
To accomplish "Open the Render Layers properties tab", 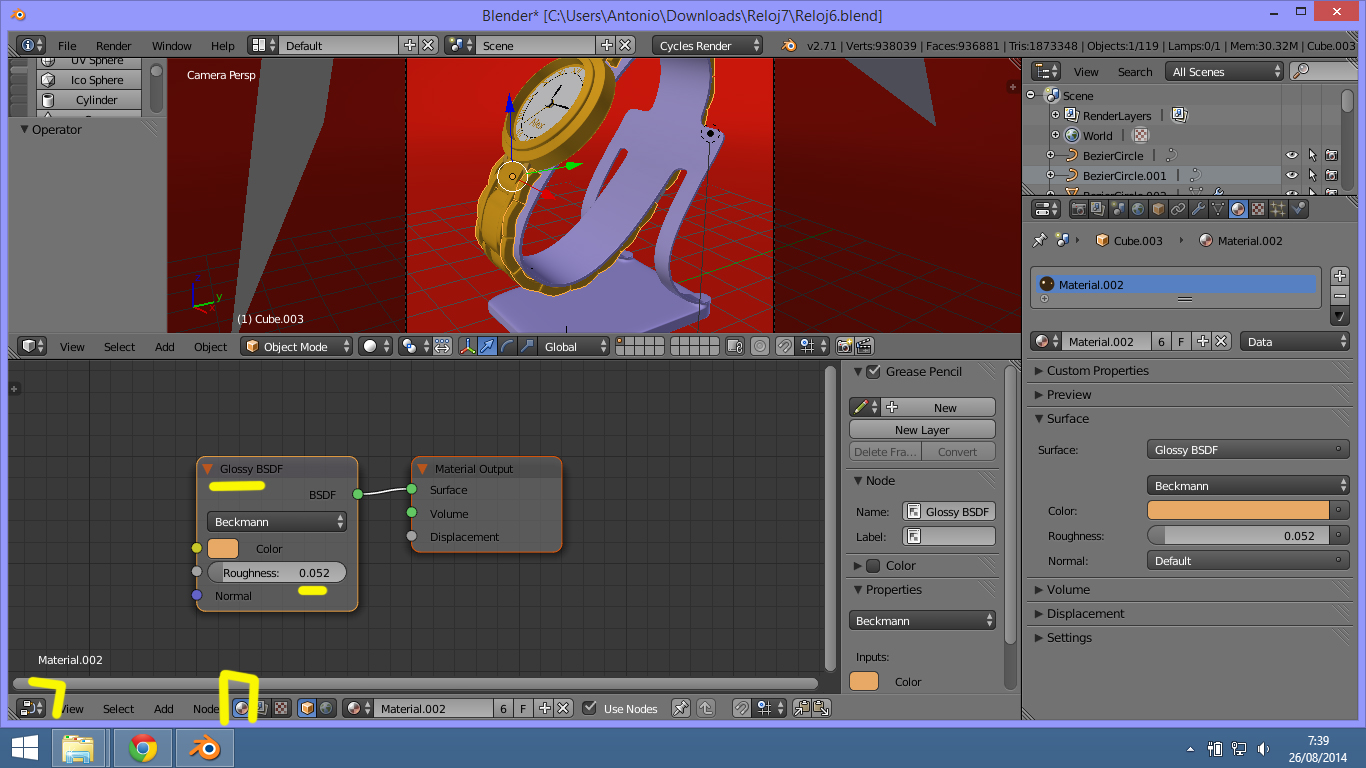I will (x=1098, y=209).
